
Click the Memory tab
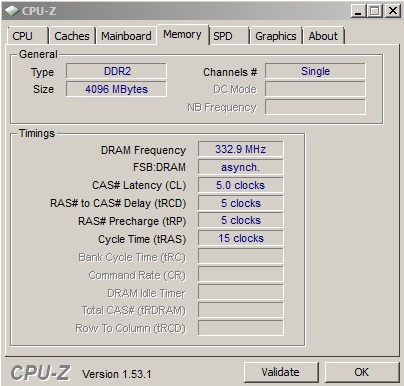click(183, 34)
